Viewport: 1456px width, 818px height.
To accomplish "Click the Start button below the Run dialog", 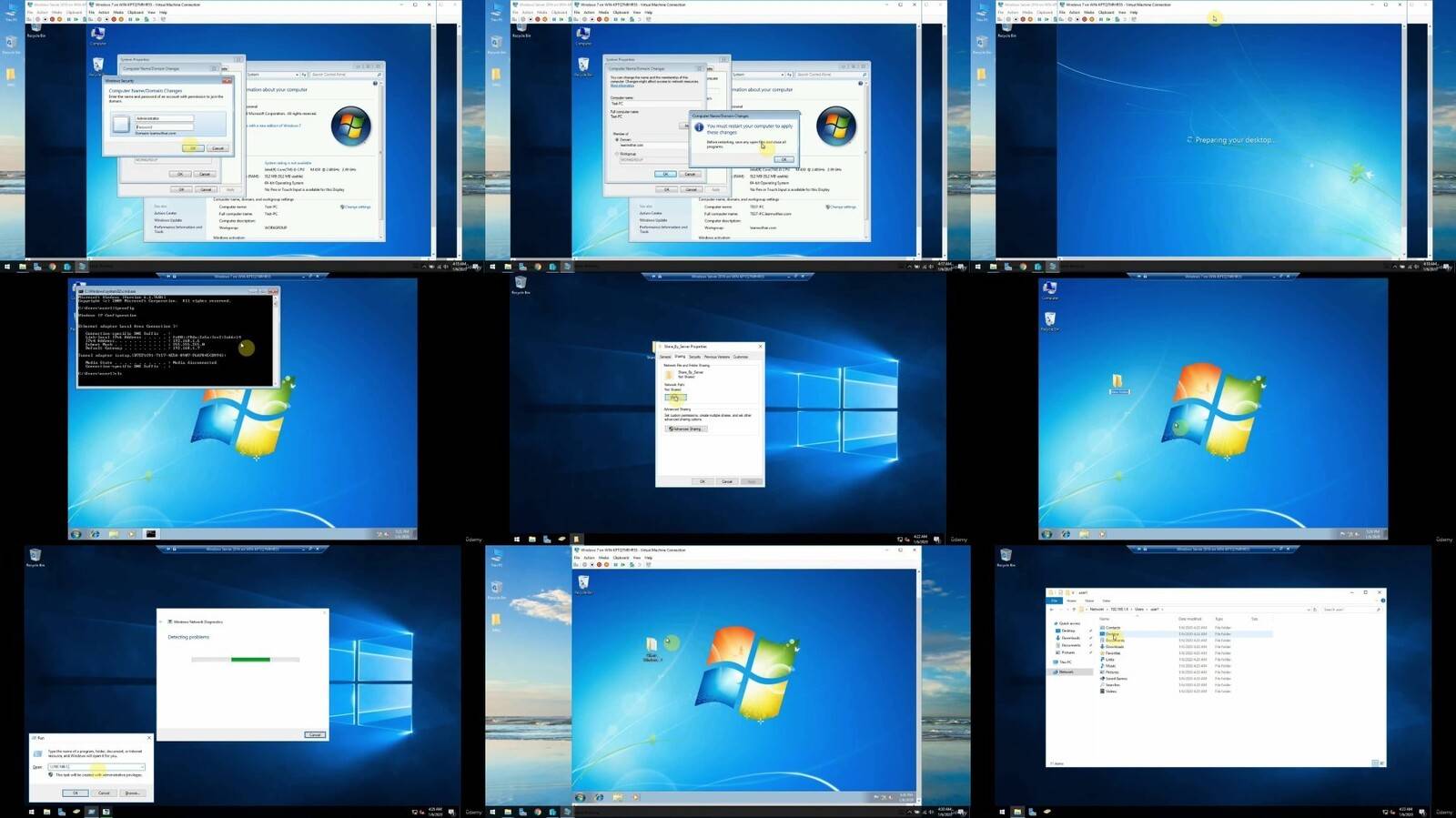I will 32,812.
